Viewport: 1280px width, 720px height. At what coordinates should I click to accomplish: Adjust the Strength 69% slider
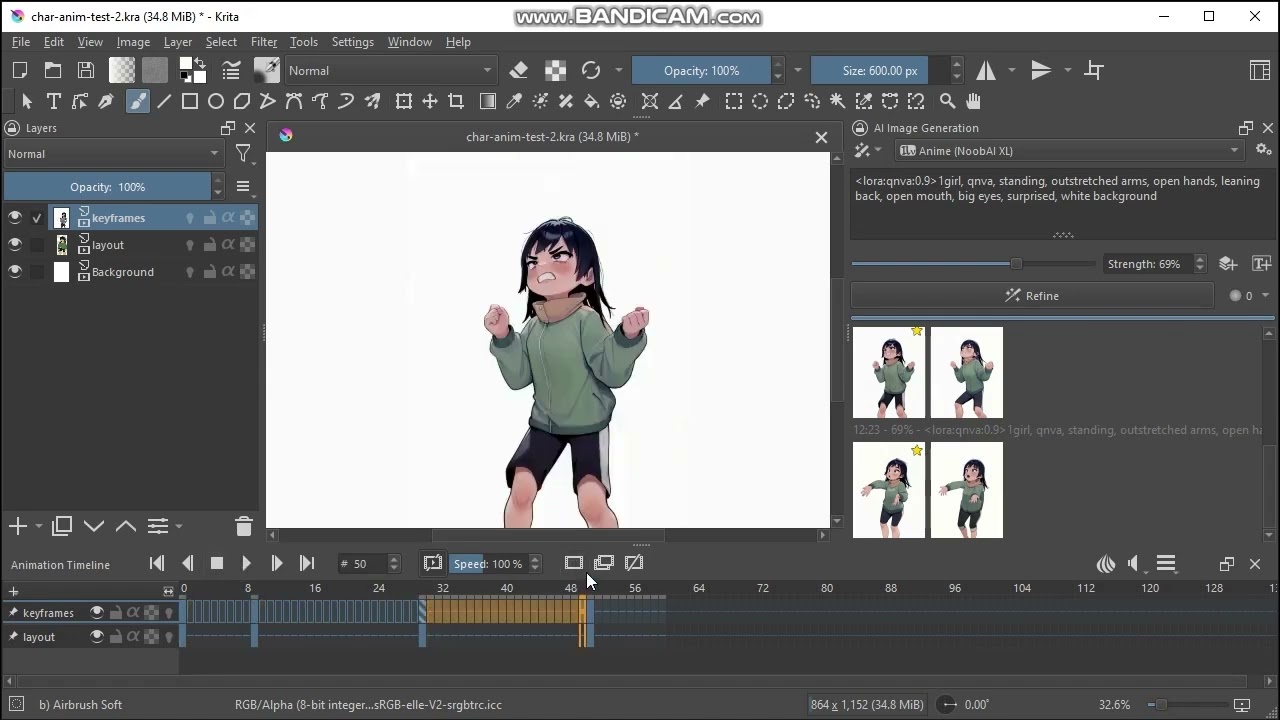click(973, 264)
